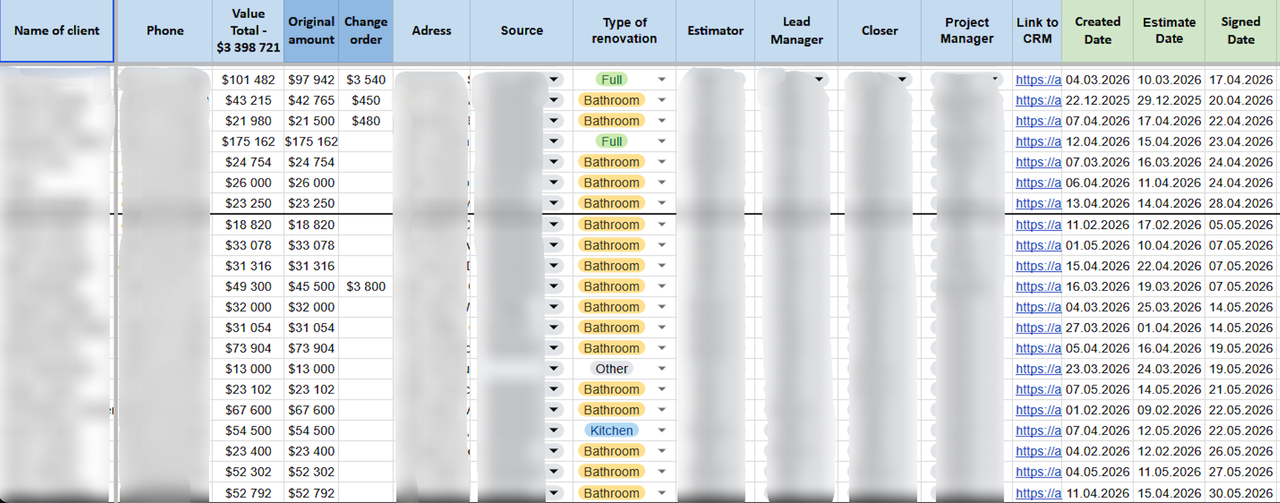Select the estimate date 12.05.2026
Screen dimensions: 1280x503
[x=1169, y=431]
